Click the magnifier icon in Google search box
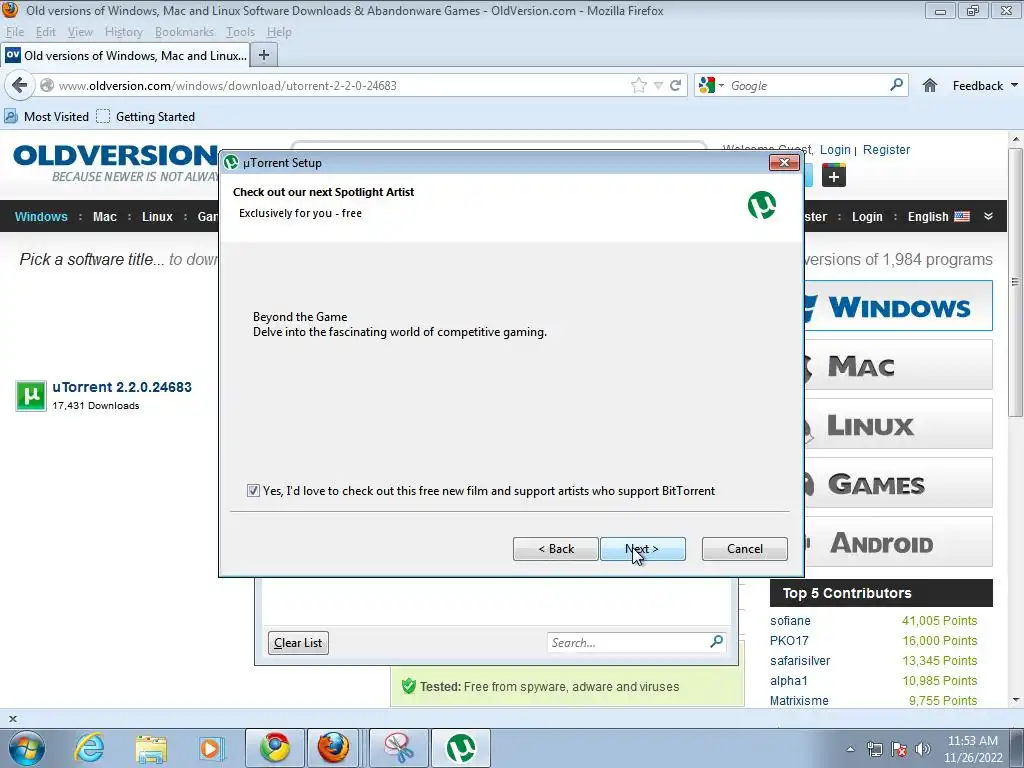1024x768 pixels. pyautogui.click(x=897, y=85)
